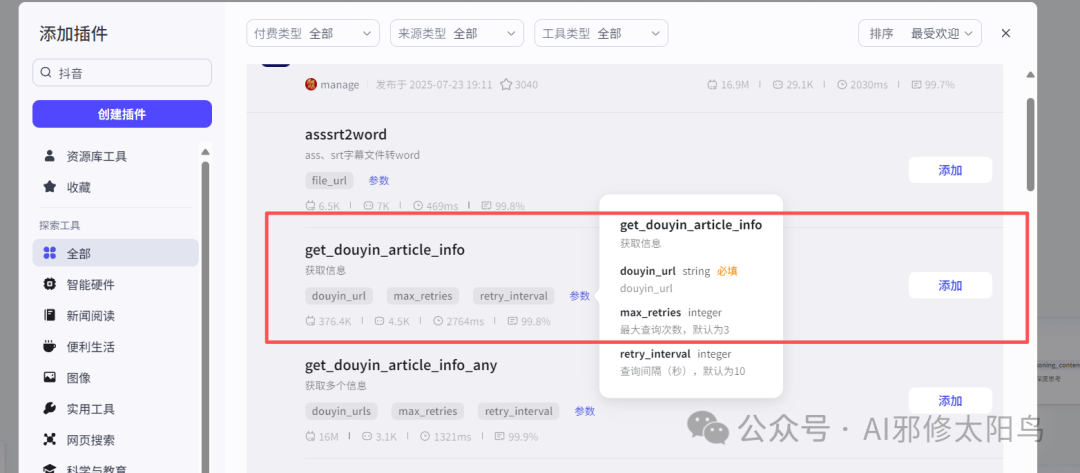Image resolution: width=1080 pixels, height=473 pixels.
Task: Open 收藏 via its star icon
Action: tap(50, 187)
